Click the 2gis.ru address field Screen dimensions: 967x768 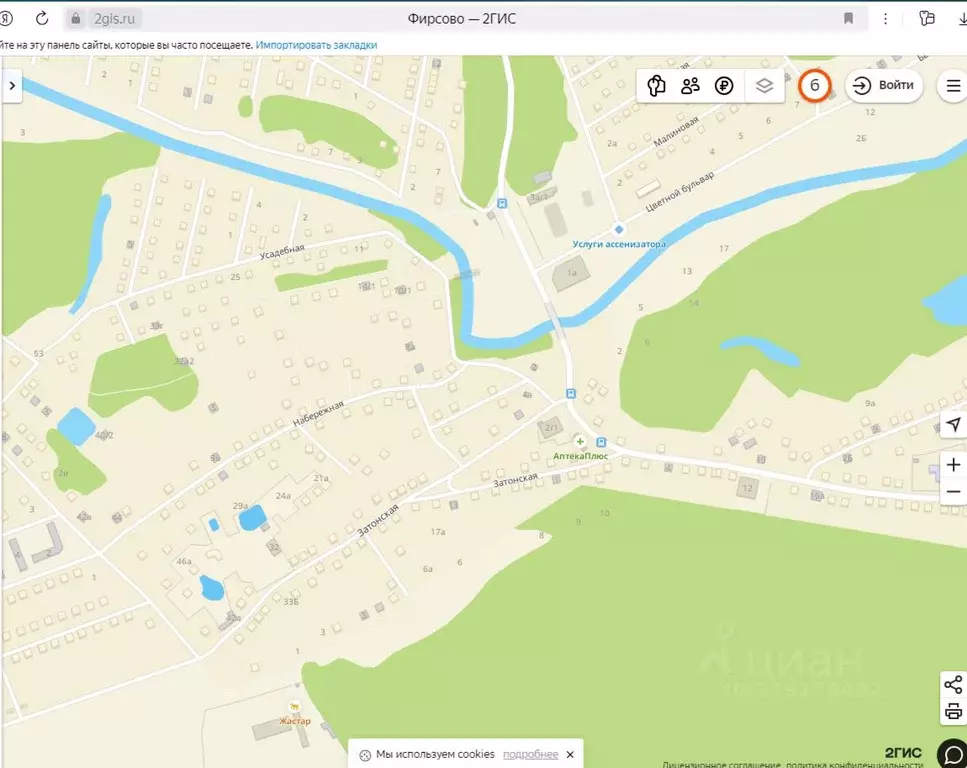[x=114, y=19]
